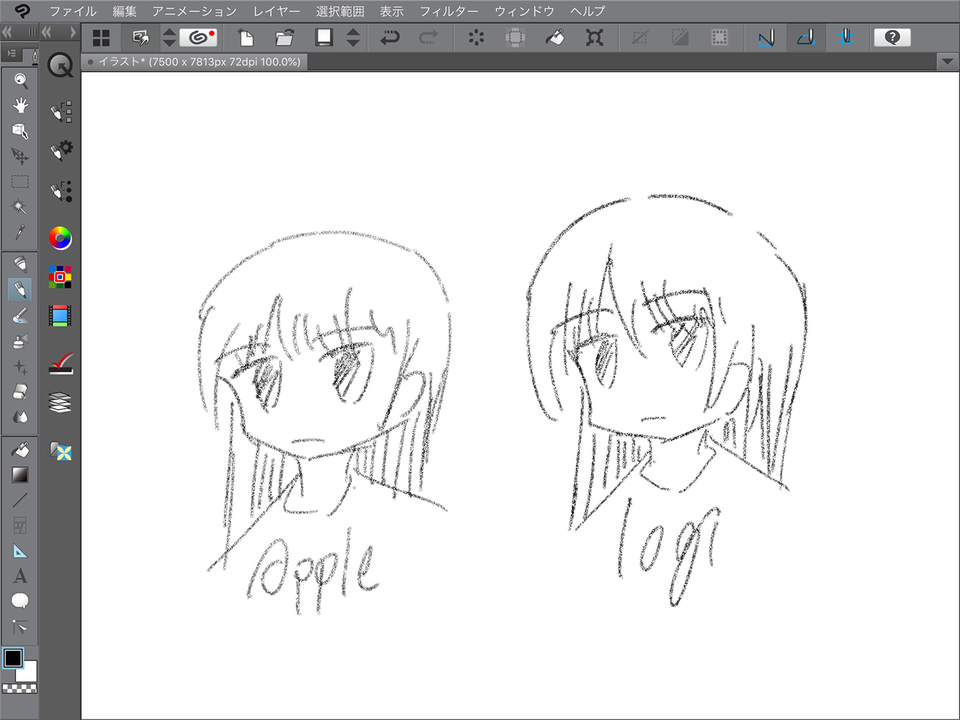This screenshot has width=960, height=720.
Task: Toggle Snap to Ruler
Action: coord(767,38)
